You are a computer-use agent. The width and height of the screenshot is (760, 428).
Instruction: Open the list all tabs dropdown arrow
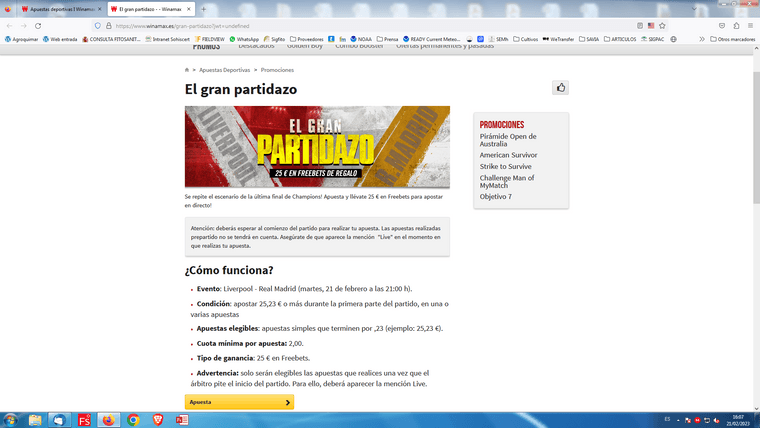tap(694, 9)
